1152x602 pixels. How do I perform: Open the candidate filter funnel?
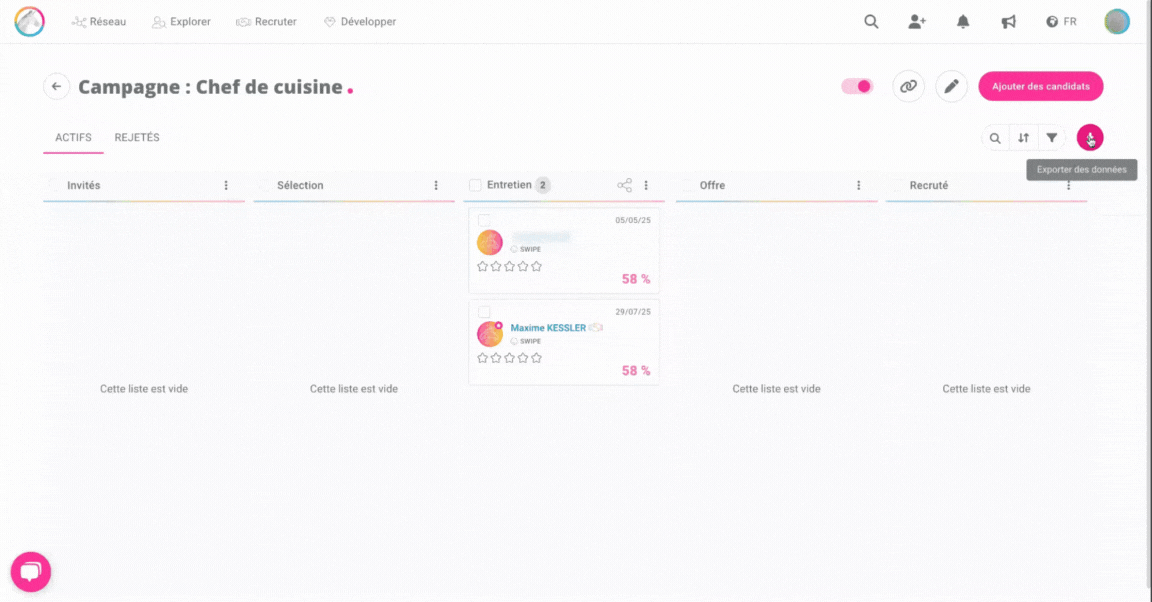point(1051,138)
